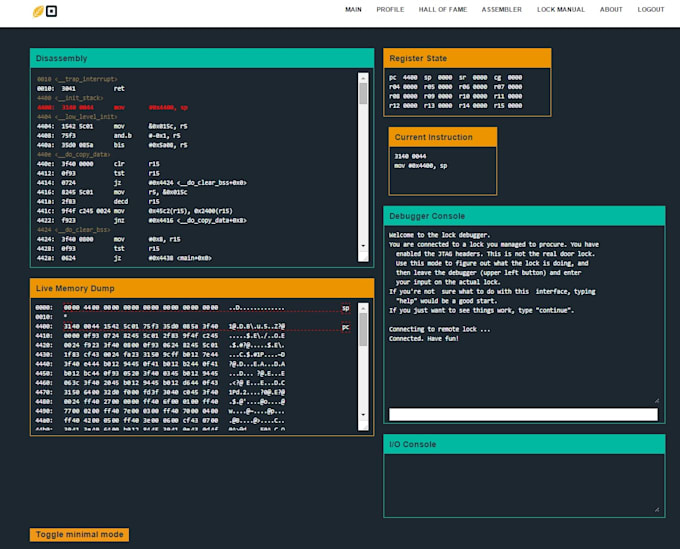This screenshot has height=549, width=680.
Task: Click the square lock icon in header
Action: coord(51,12)
